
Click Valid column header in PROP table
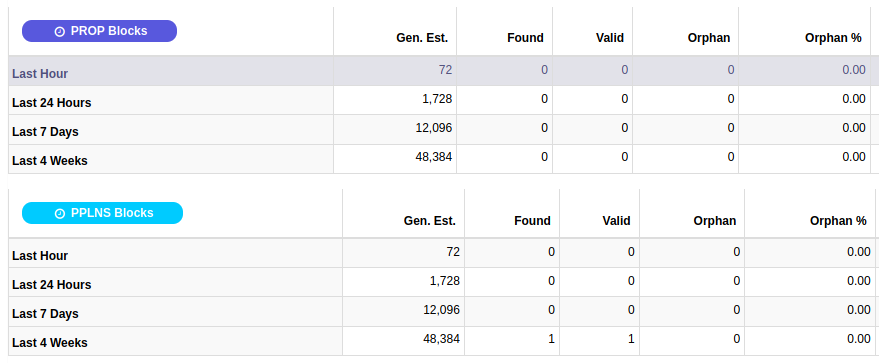tap(610, 38)
